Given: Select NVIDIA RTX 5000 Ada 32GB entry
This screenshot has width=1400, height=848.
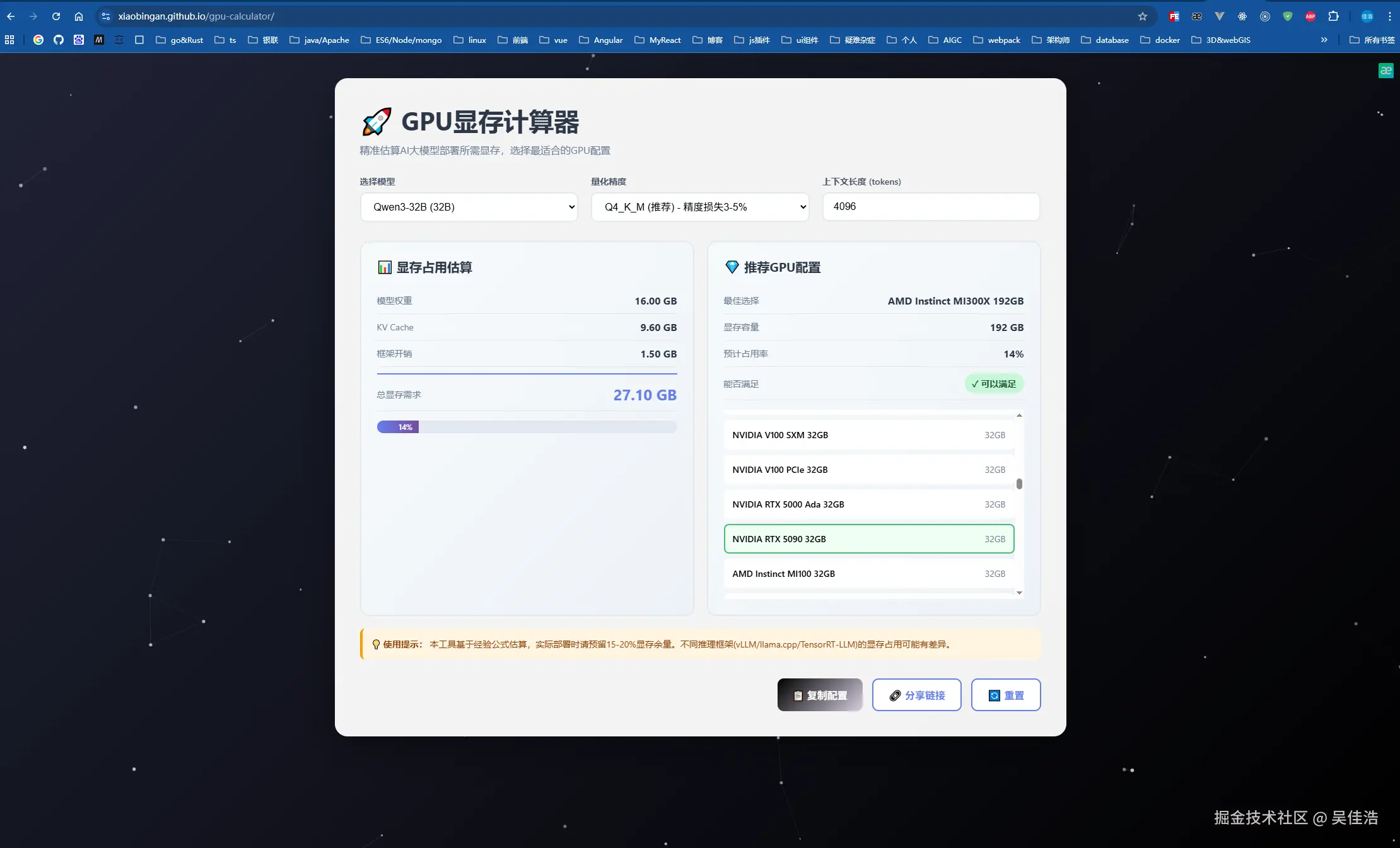Looking at the screenshot, I should coord(868,504).
